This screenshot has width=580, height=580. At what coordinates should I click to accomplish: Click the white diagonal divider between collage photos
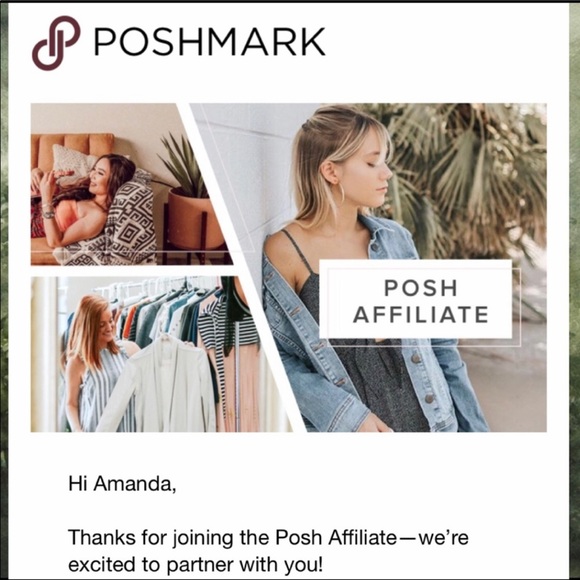pyautogui.click(x=240, y=266)
